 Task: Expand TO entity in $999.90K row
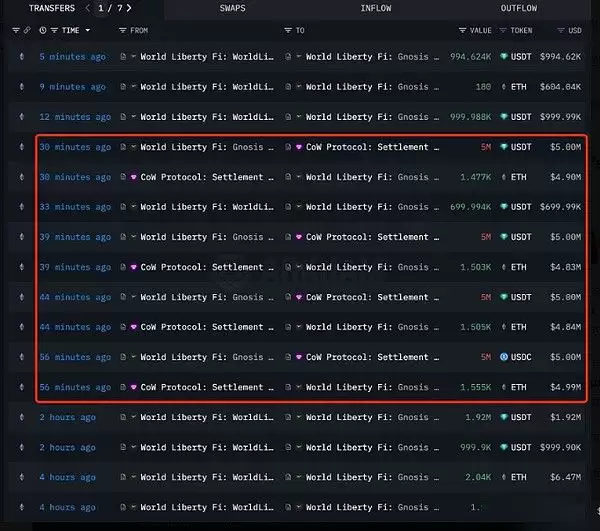click(x=299, y=447)
